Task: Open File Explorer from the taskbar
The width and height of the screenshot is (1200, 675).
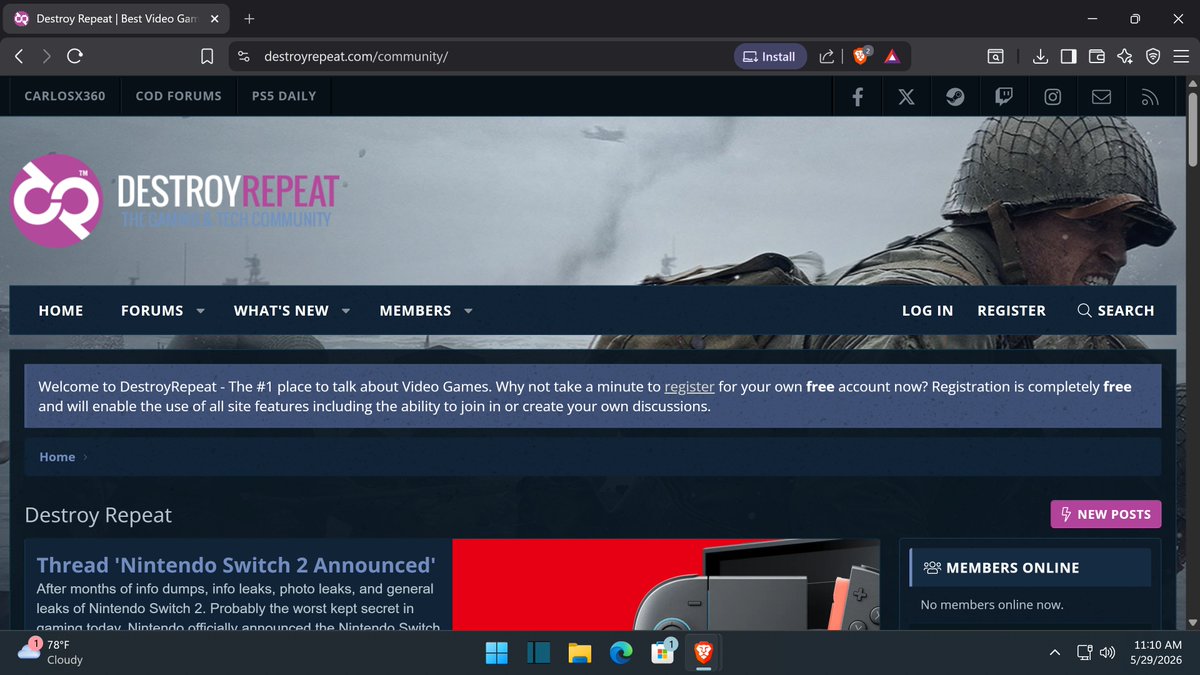Action: point(580,653)
